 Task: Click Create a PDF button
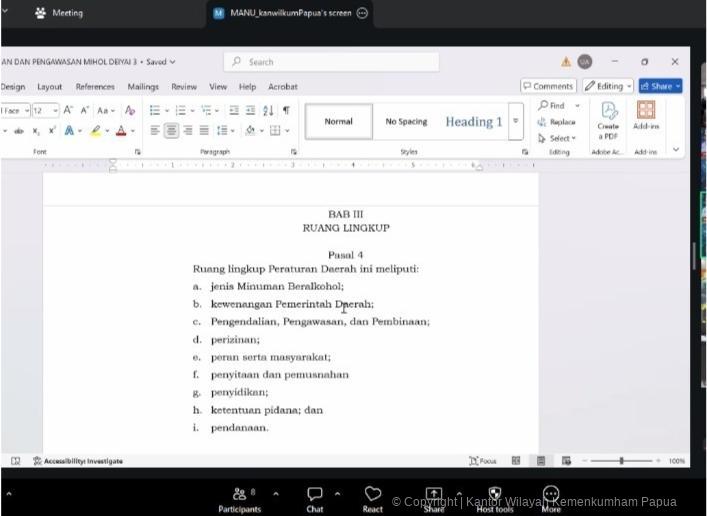(x=608, y=120)
